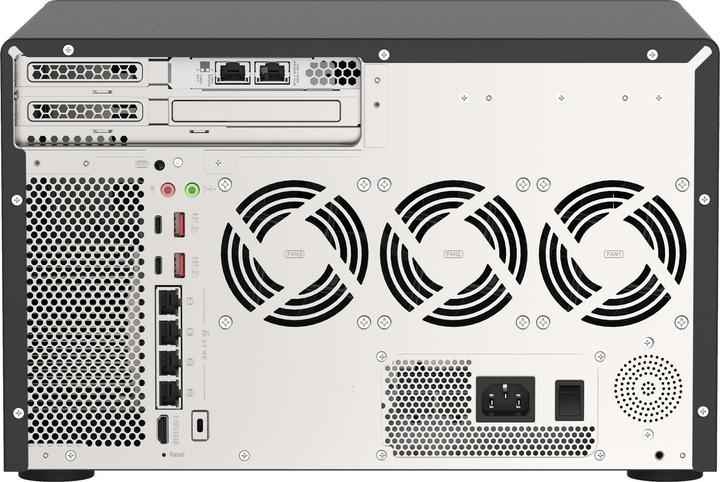Flip the power rocker switch
Viewport: 720px width, 482px height.
coord(569,398)
